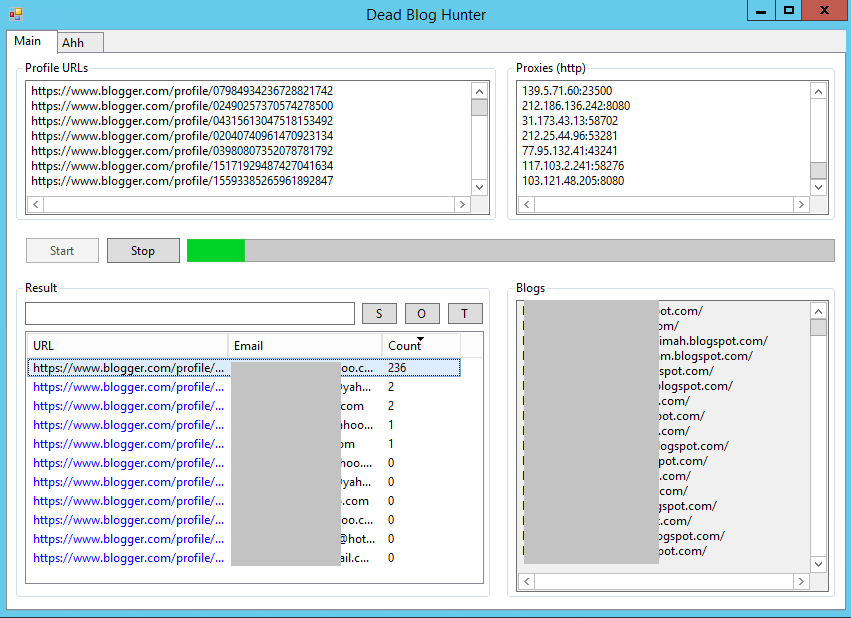
Task: Click the Proxies scroll left arrow
Action: tap(526, 205)
